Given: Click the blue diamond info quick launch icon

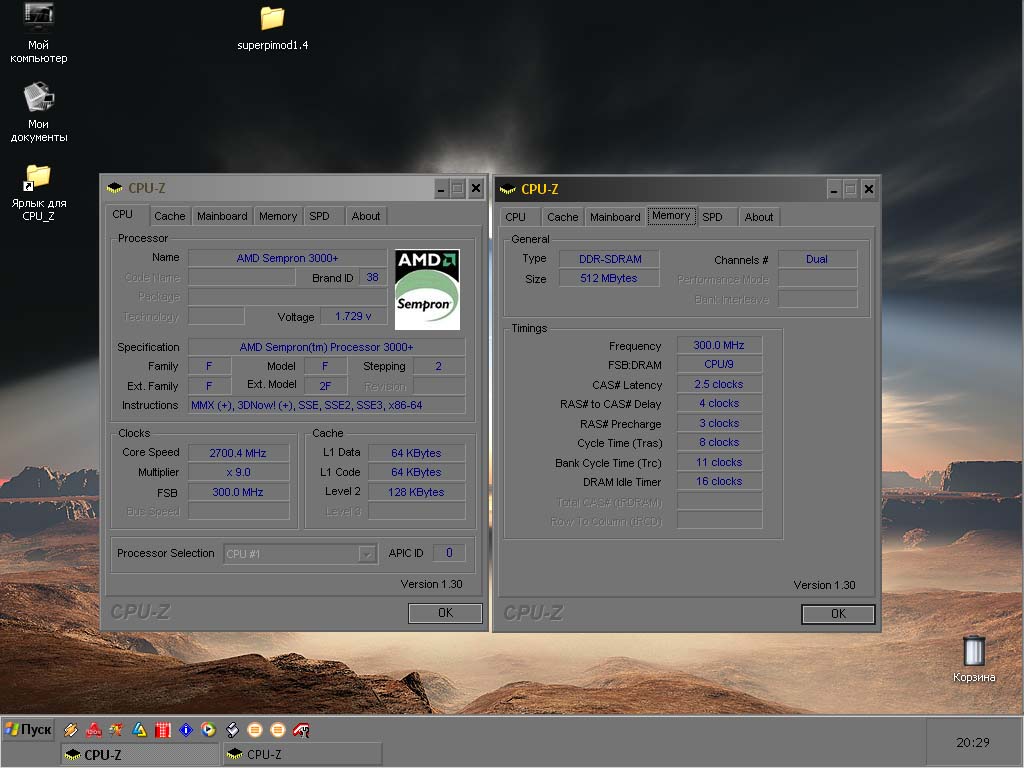Looking at the screenshot, I should (185, 729).
